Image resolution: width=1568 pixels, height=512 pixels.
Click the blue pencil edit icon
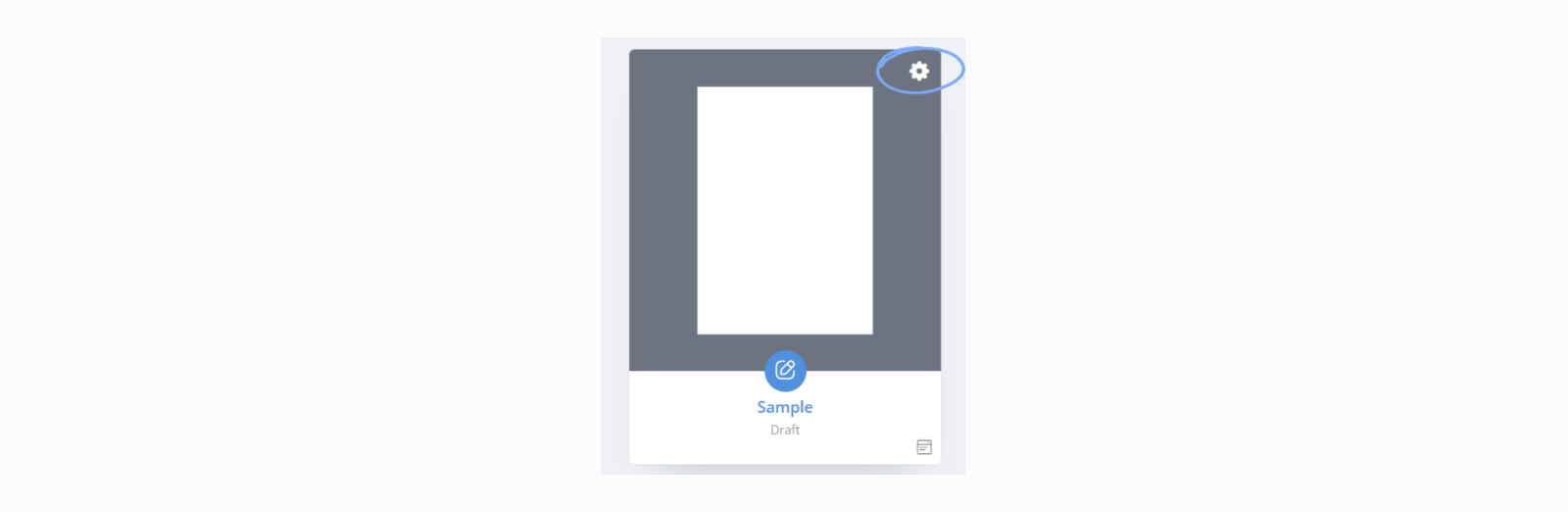tap(785, 370)
